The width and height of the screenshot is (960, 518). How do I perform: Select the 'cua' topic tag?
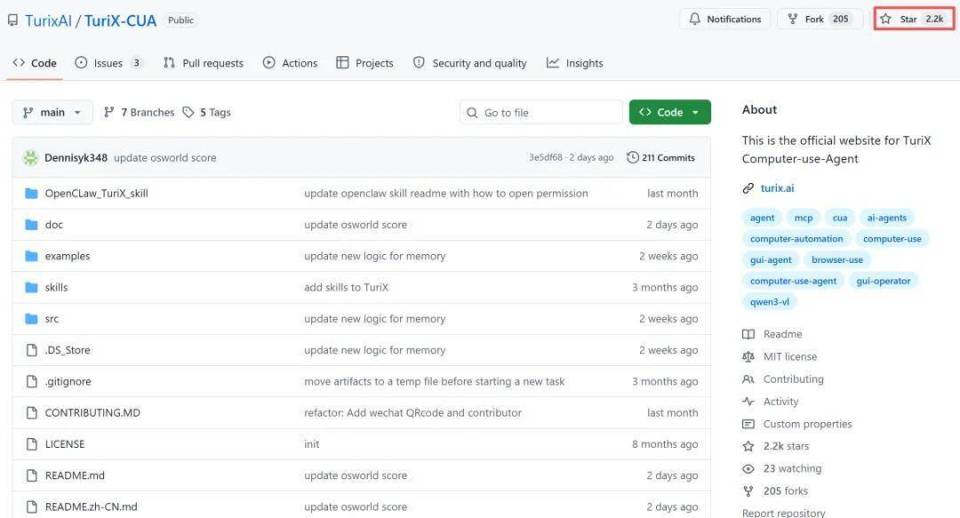840,217
